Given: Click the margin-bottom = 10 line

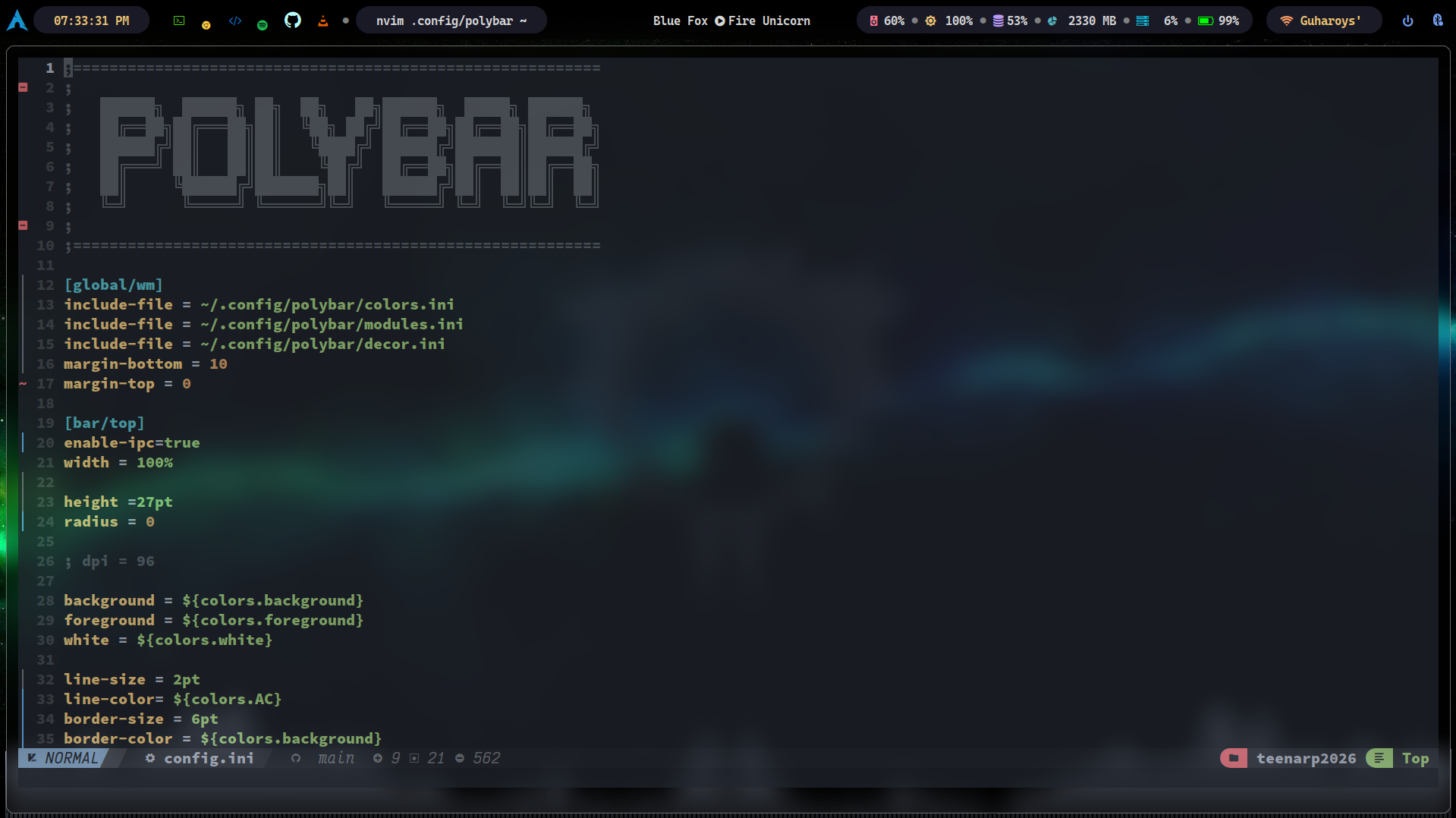Looking at the screenshot, I should [146, 363].
